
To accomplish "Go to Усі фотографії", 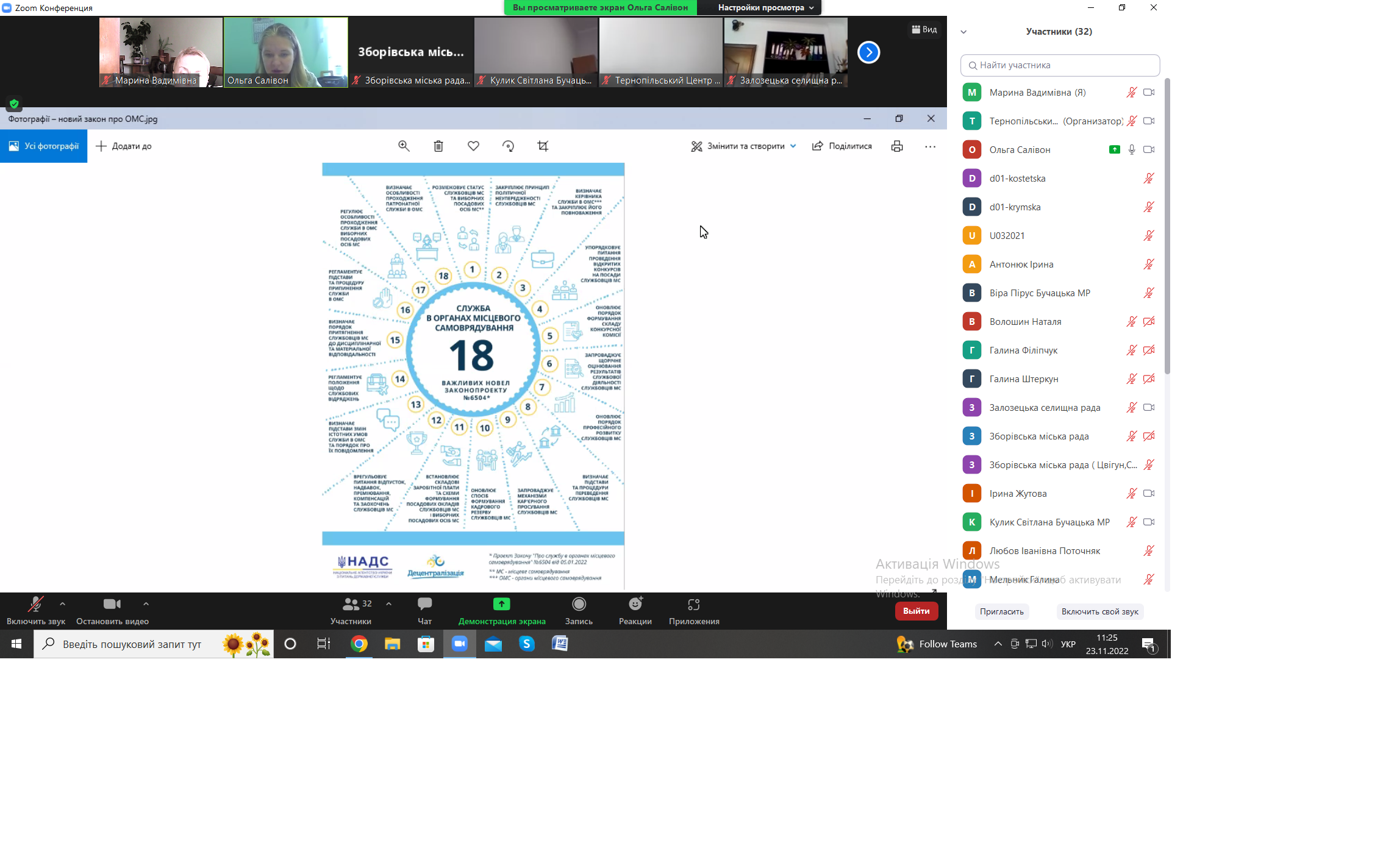I will [44, 146].
